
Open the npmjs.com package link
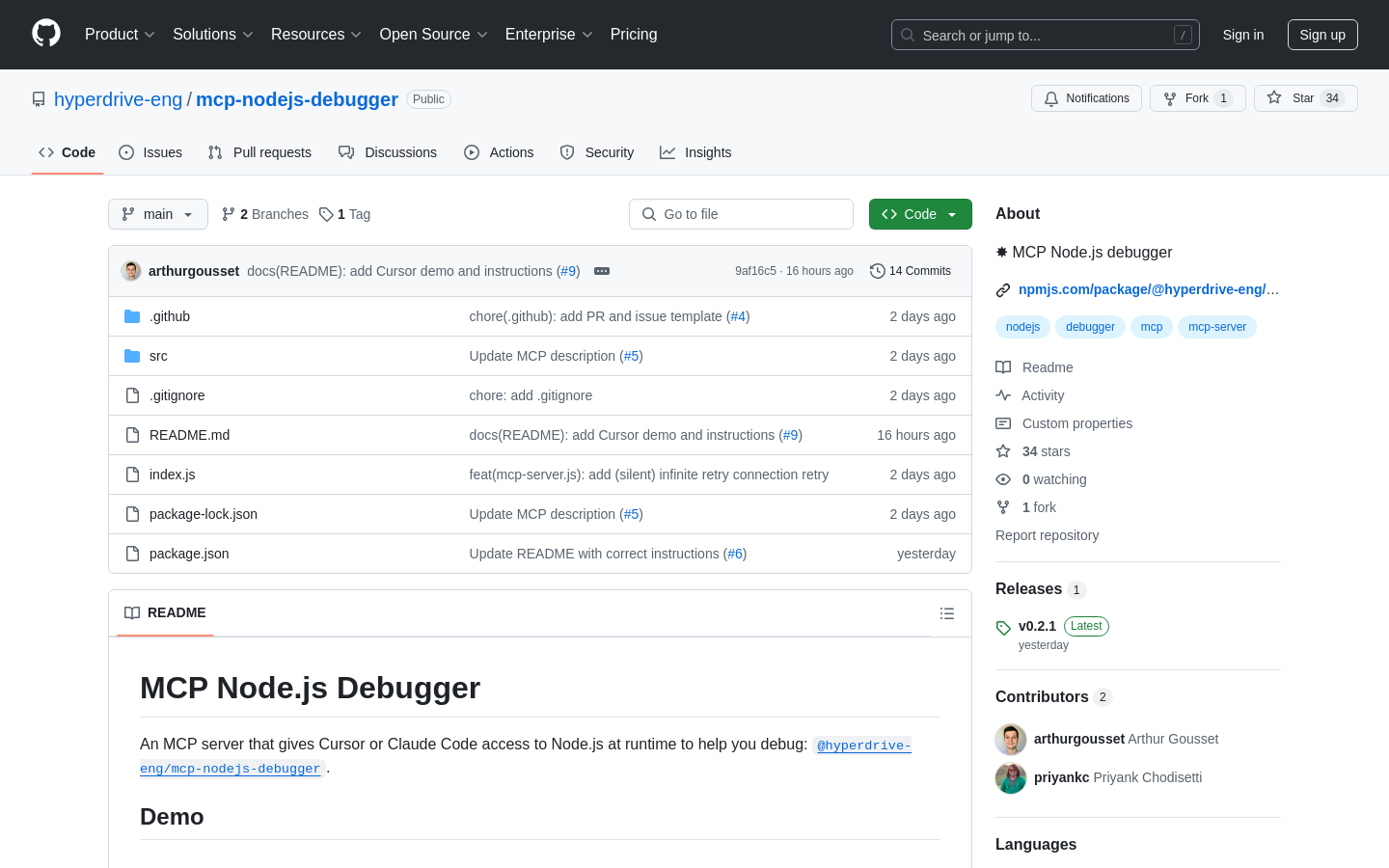pos(1148,289)
